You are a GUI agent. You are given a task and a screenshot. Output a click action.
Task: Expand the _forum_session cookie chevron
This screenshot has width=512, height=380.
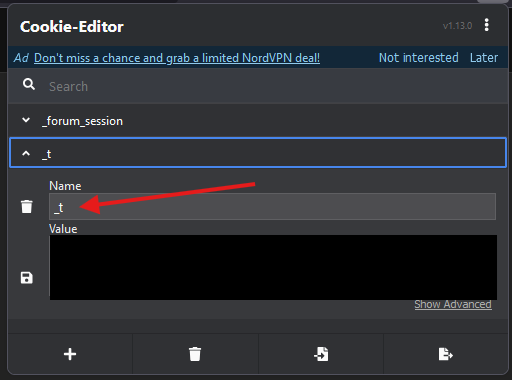click(x=26, y=120)
